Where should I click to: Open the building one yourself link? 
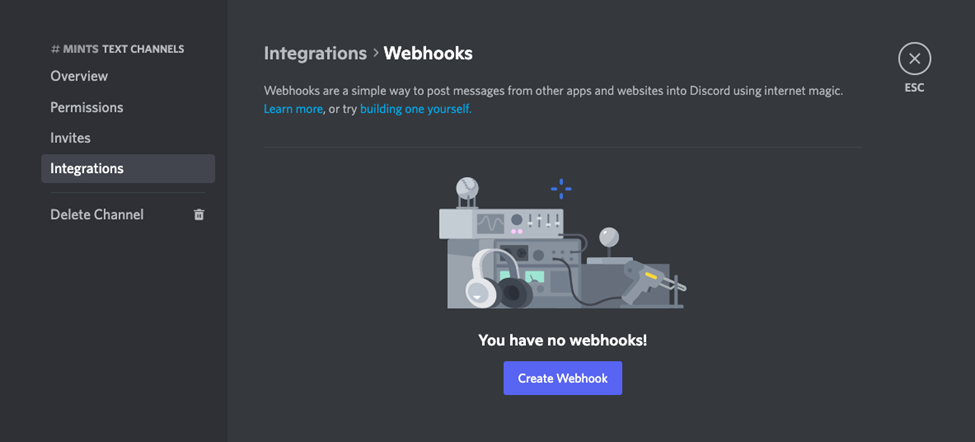(x=415, y=109)
